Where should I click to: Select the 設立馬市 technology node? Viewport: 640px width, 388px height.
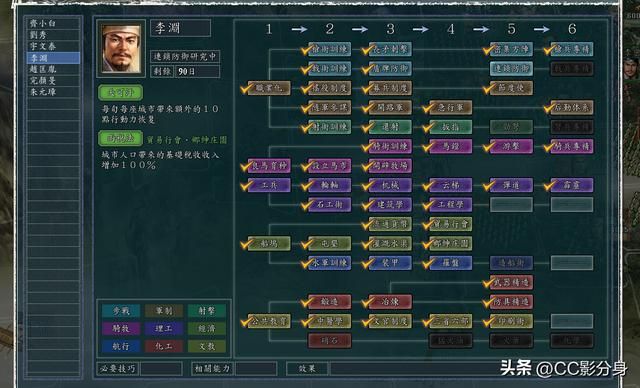(x=330, y=166)
